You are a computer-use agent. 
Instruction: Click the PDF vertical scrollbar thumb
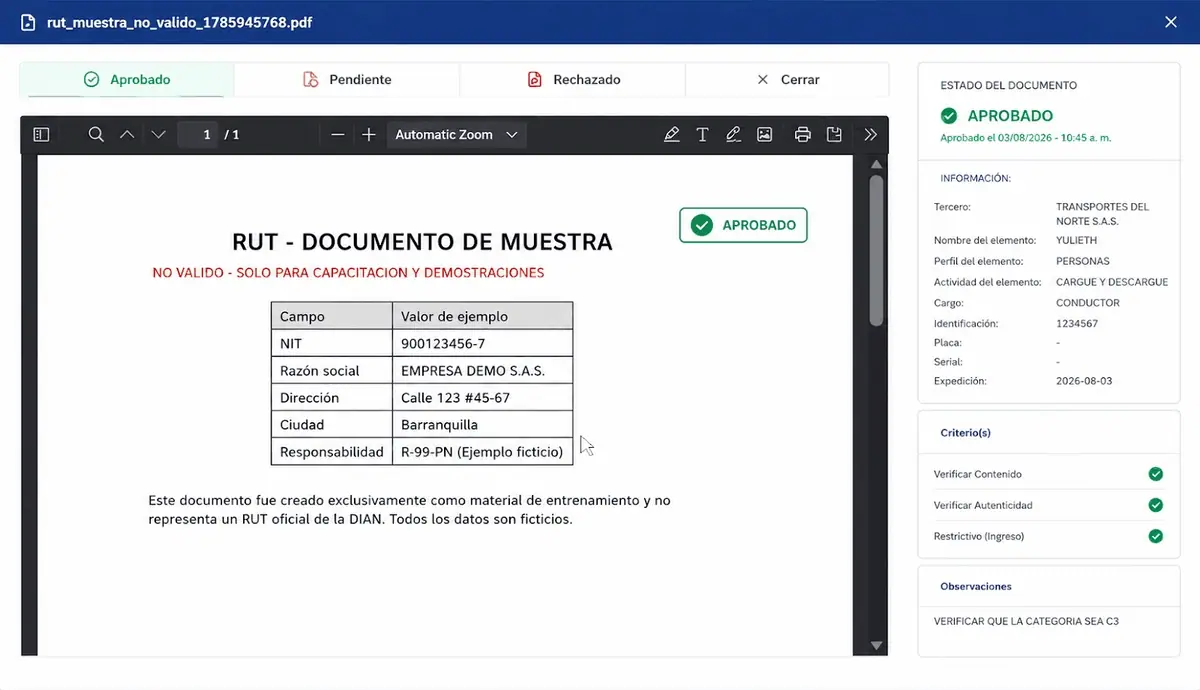pyautogui.click(x=877, y=250)
